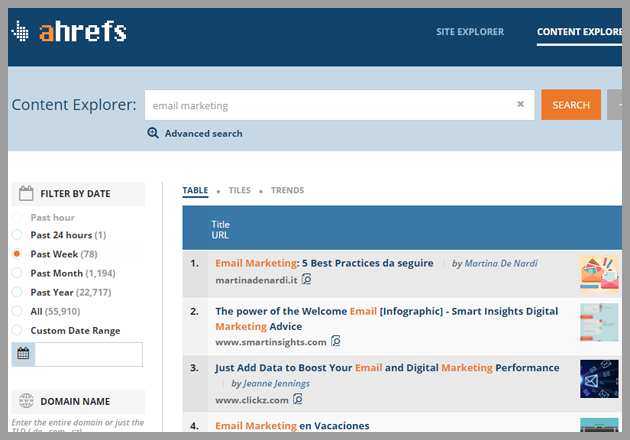Click the FILTER BY DATE heading
This screenshot has width=630, height=440.
coord(75,194)
